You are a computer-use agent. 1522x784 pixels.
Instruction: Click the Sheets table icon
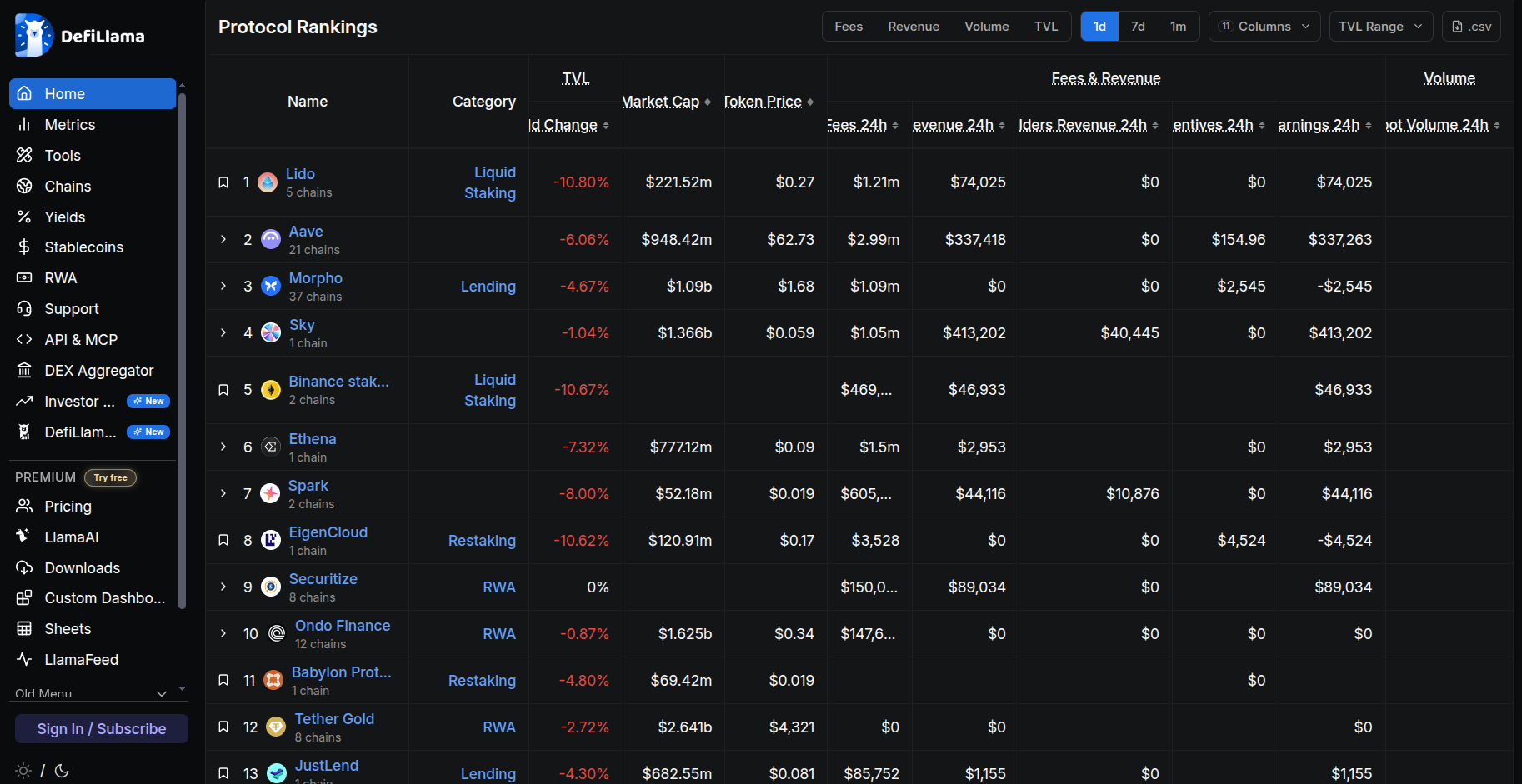tap(24, 629)
